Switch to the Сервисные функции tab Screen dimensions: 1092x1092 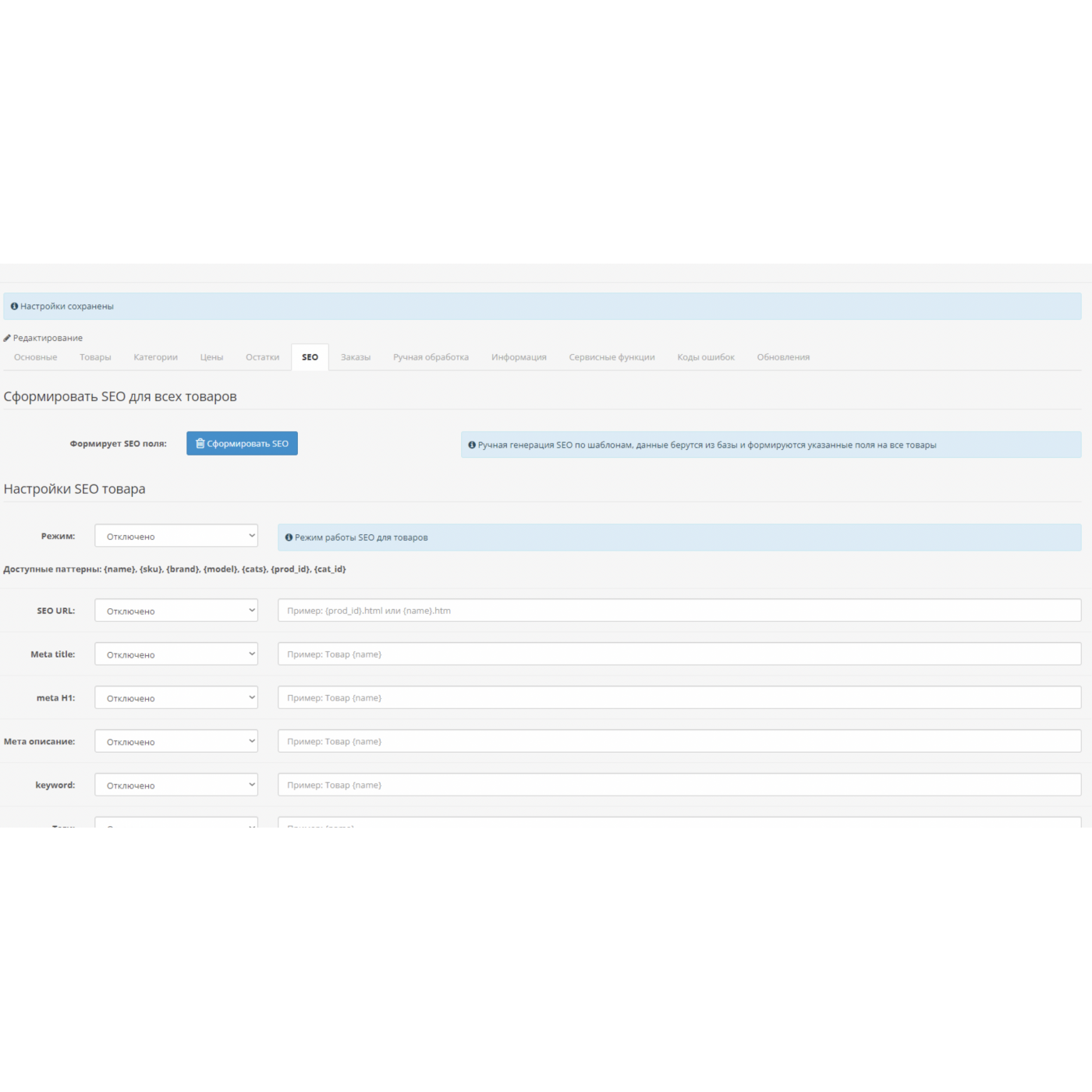(x=612, y=357)
